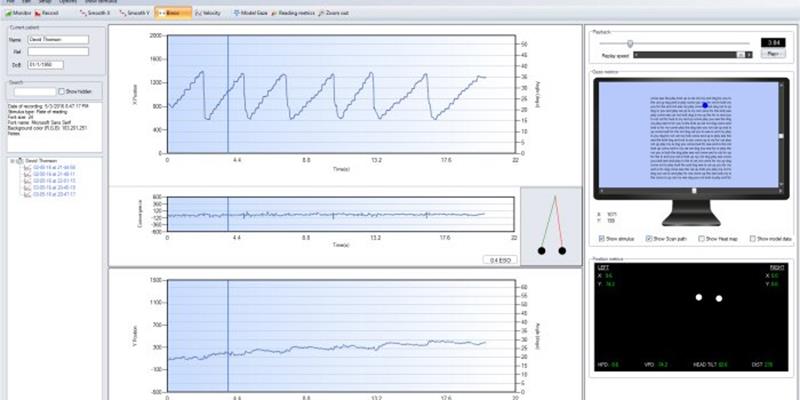Enable the Show model data checkbox
This screenshot has height=400, width=800.
point(753,238)
